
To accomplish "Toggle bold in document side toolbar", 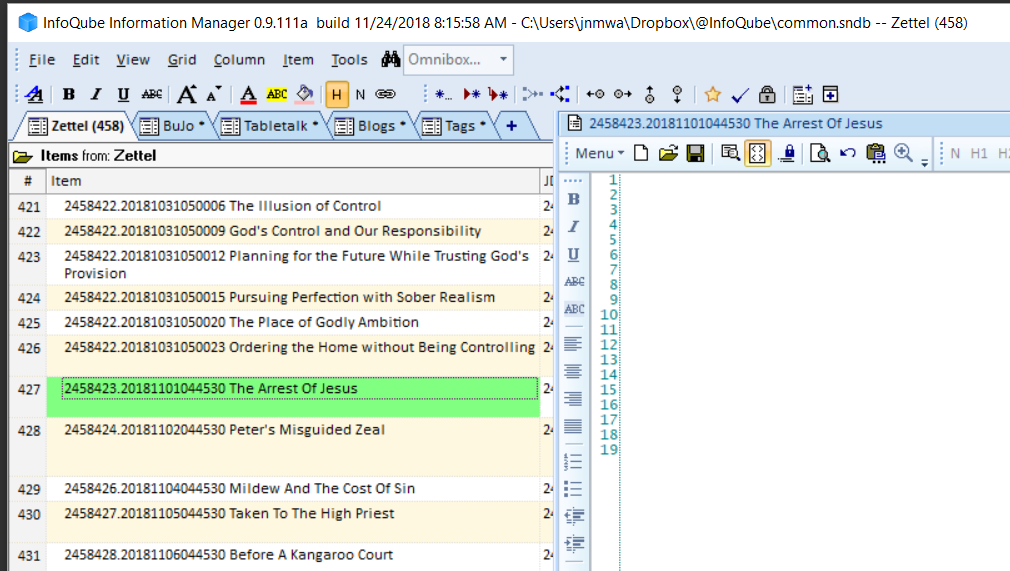I will pos(573,199).
